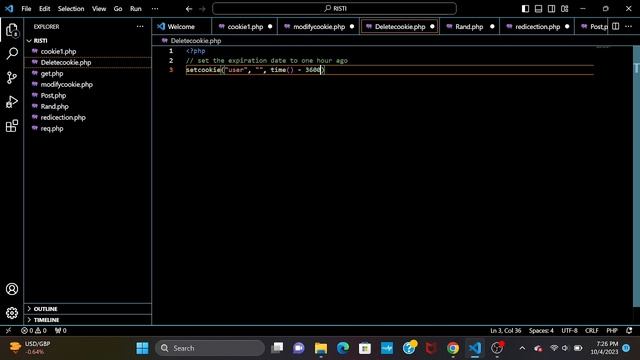Image resolution: width=640 pixels, height=360 pixels.
Task: Open the Run menu
Action: pos(136,9)
